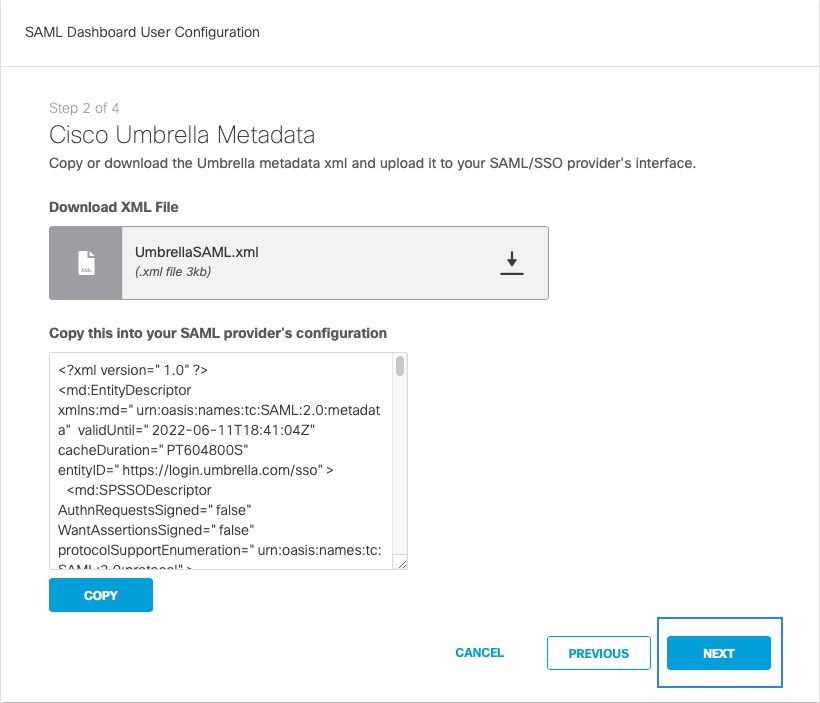Click the resize handle of the metadata textarea
Image resolution: width=820 pixels, height=703 pixels.
click(401, 564)
